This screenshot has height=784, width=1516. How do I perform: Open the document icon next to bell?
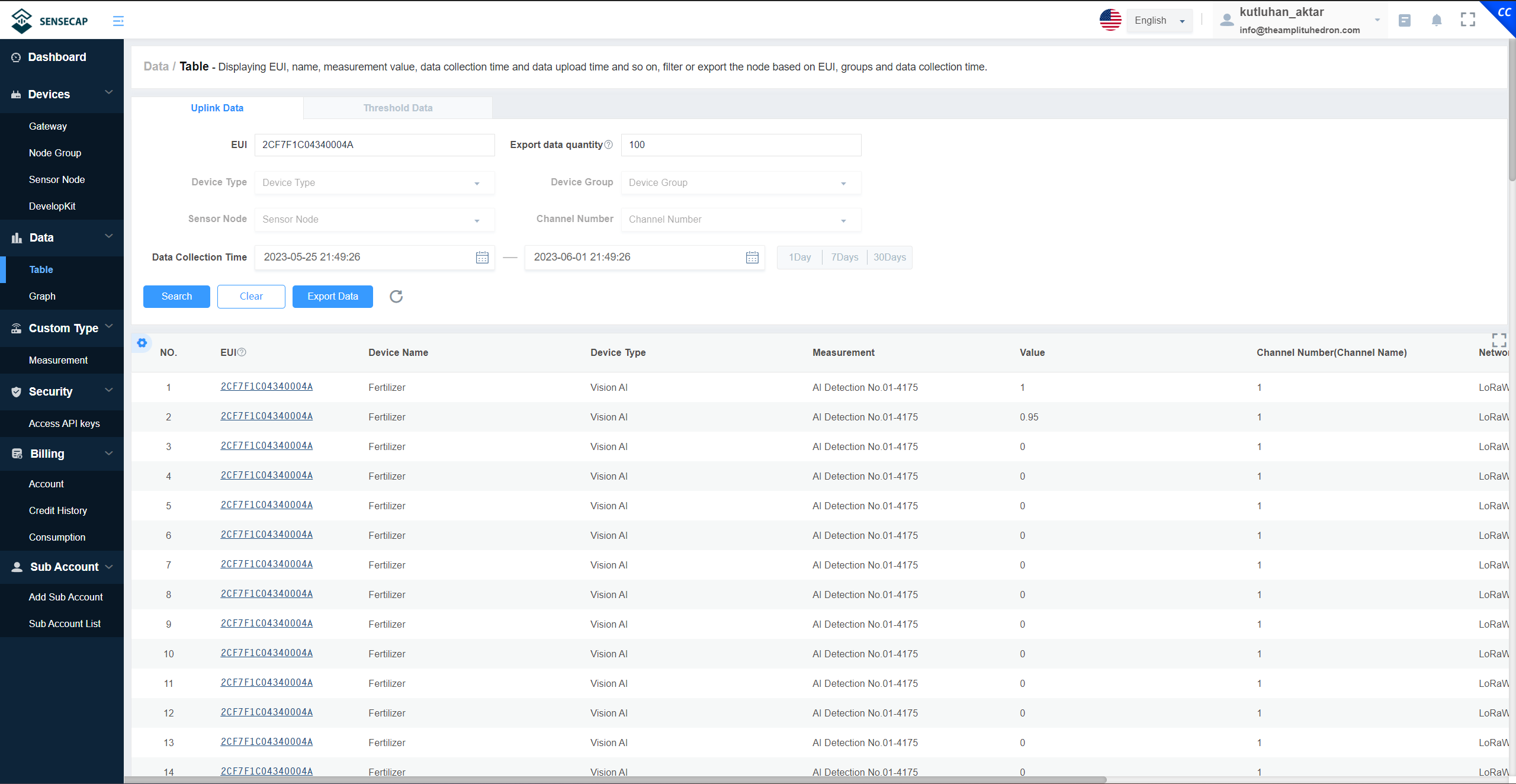[x=1404, y=21]
